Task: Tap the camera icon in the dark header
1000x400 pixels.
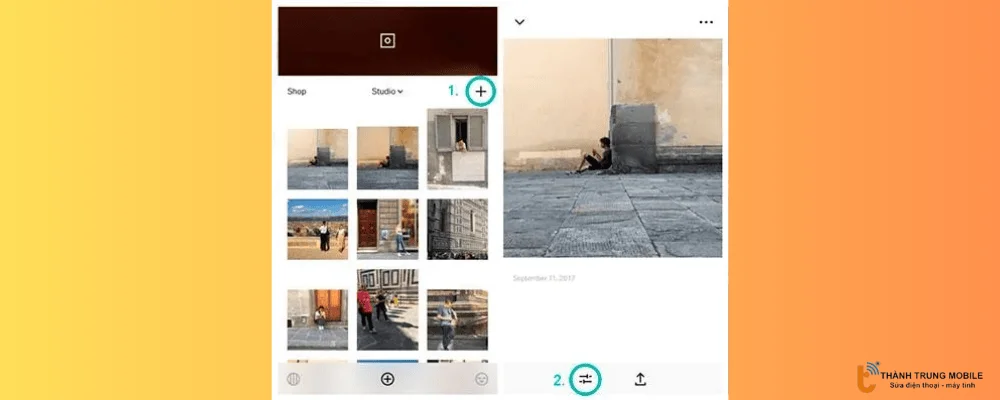Action: click(x=388, y=41)
